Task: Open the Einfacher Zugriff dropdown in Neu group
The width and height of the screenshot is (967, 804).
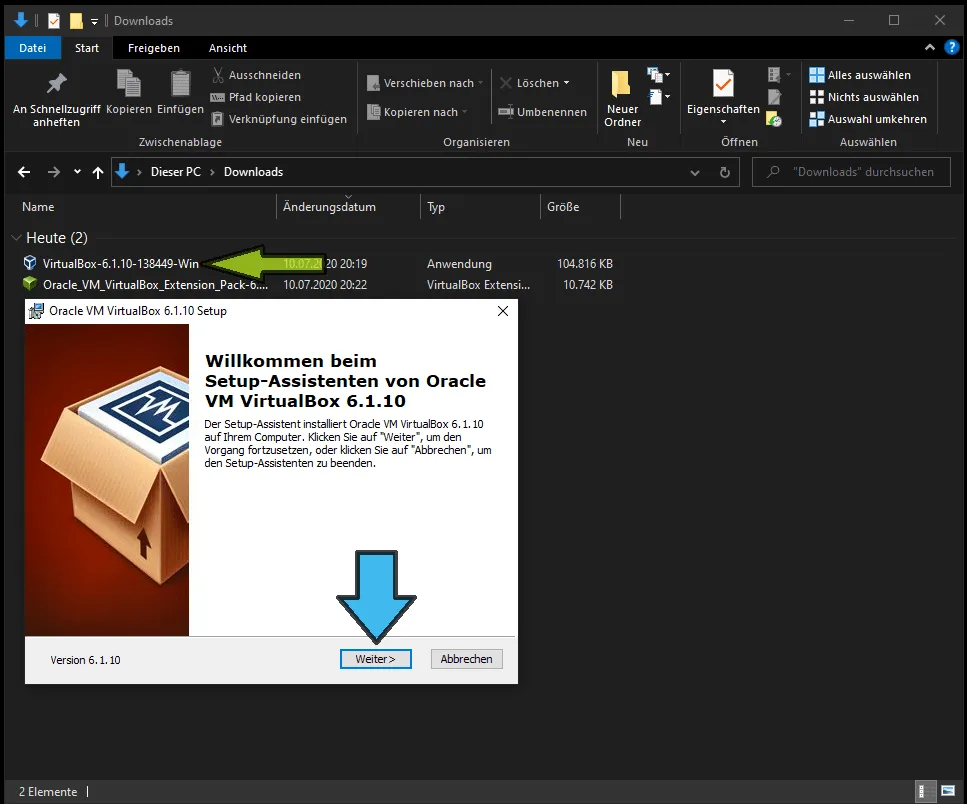Action: pos(658,97)
